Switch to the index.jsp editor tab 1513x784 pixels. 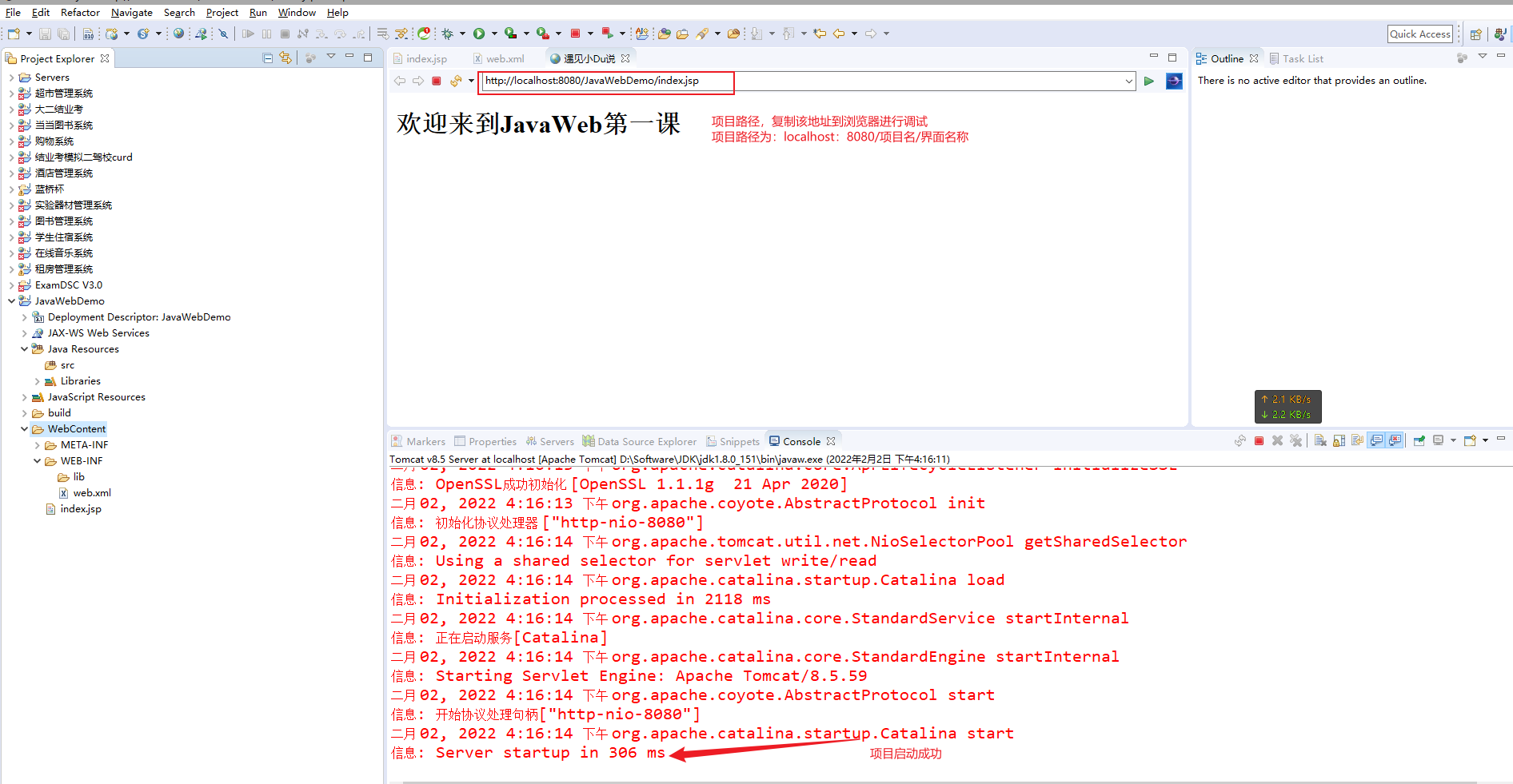click(x=420, y=58)
